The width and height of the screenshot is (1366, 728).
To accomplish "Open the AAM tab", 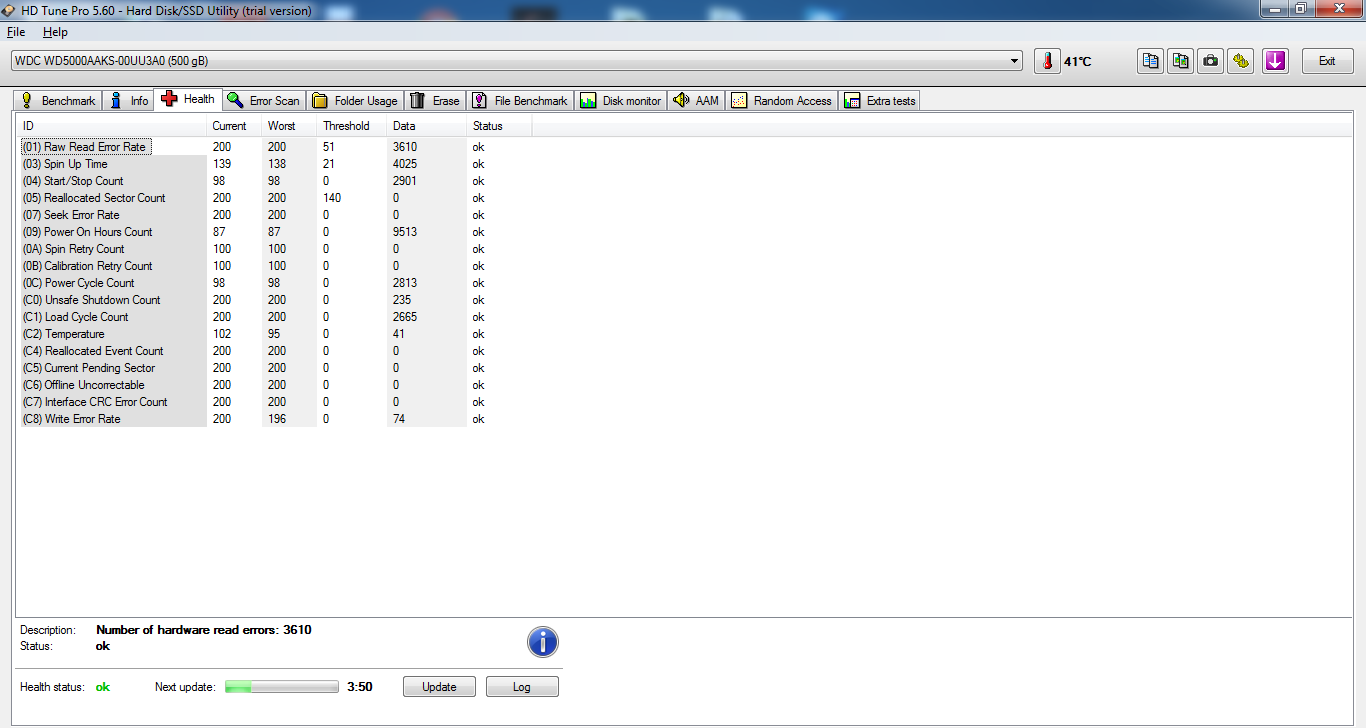I will 697,101.
